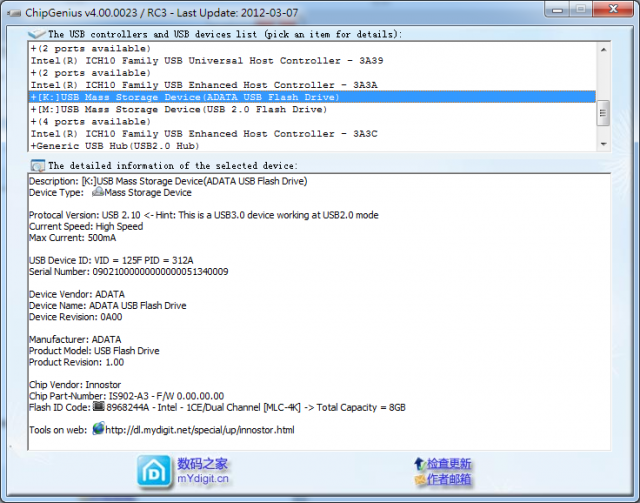Viewport: 640px width, 503px height.
Task: Click the author email envelope icon
Action: (420, 479)
